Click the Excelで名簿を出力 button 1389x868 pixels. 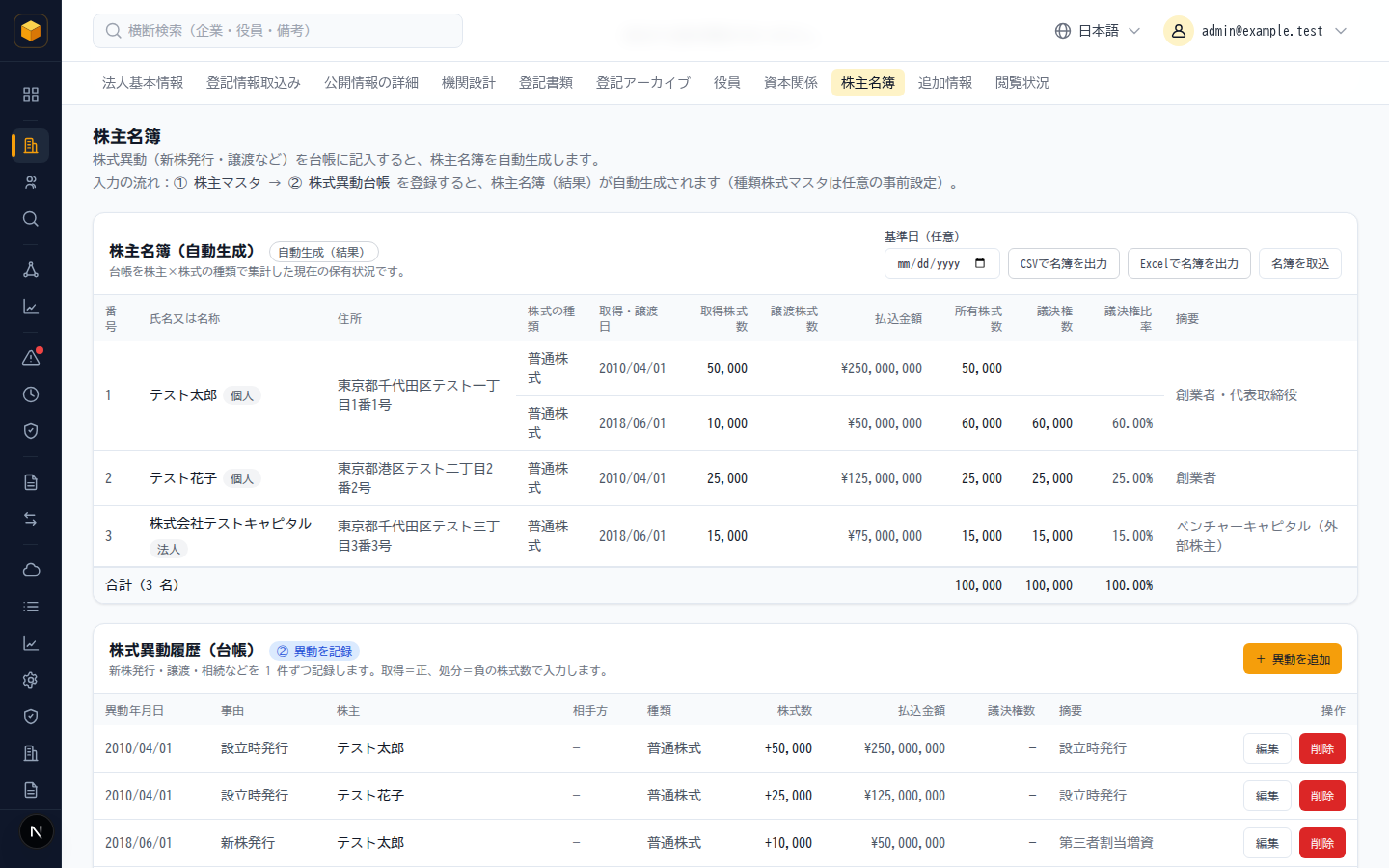tap(1189, 263)
